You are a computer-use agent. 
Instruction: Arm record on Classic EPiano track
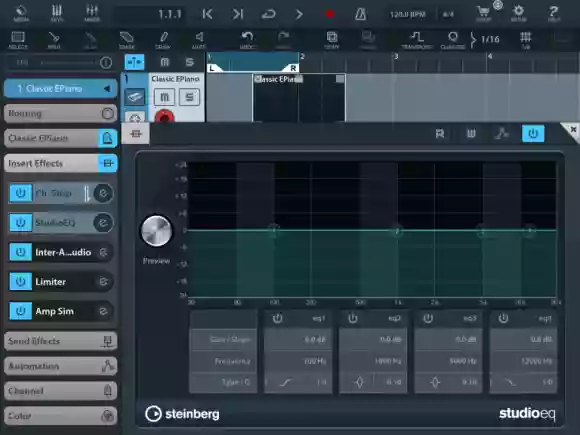click(x=164, y=116)
